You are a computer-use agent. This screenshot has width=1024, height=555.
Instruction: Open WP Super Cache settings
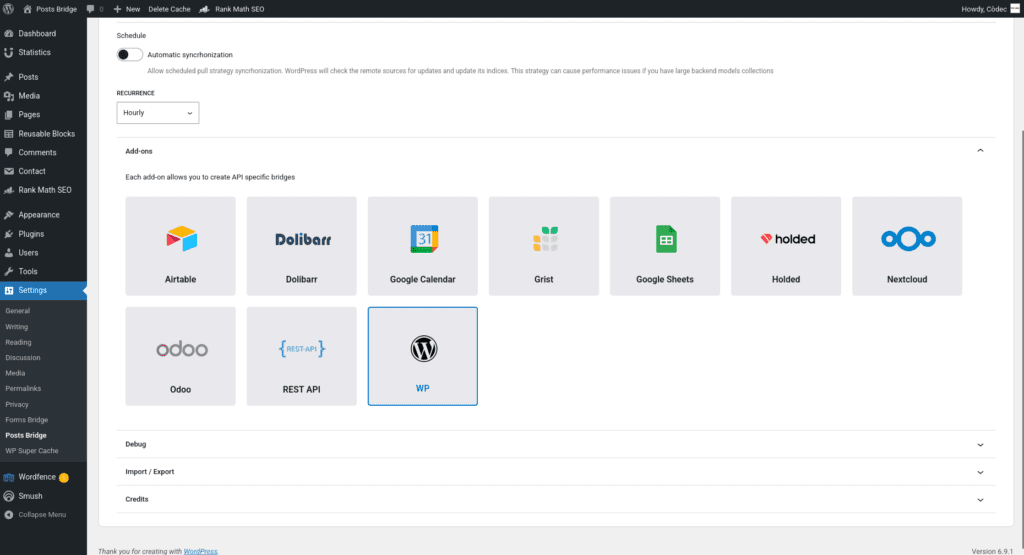pos(32,451)
